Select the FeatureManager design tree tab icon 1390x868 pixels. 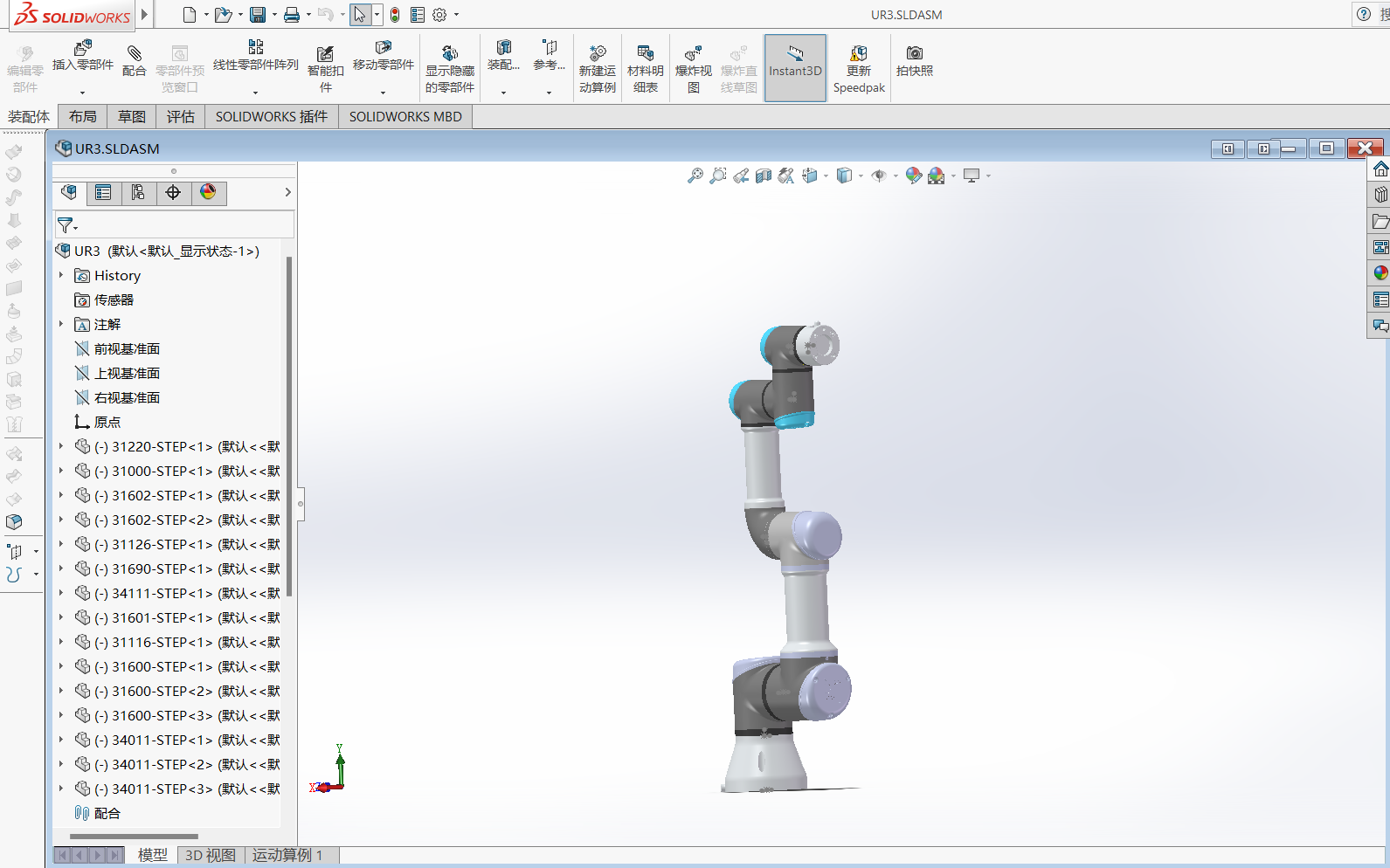coord(69,192)
